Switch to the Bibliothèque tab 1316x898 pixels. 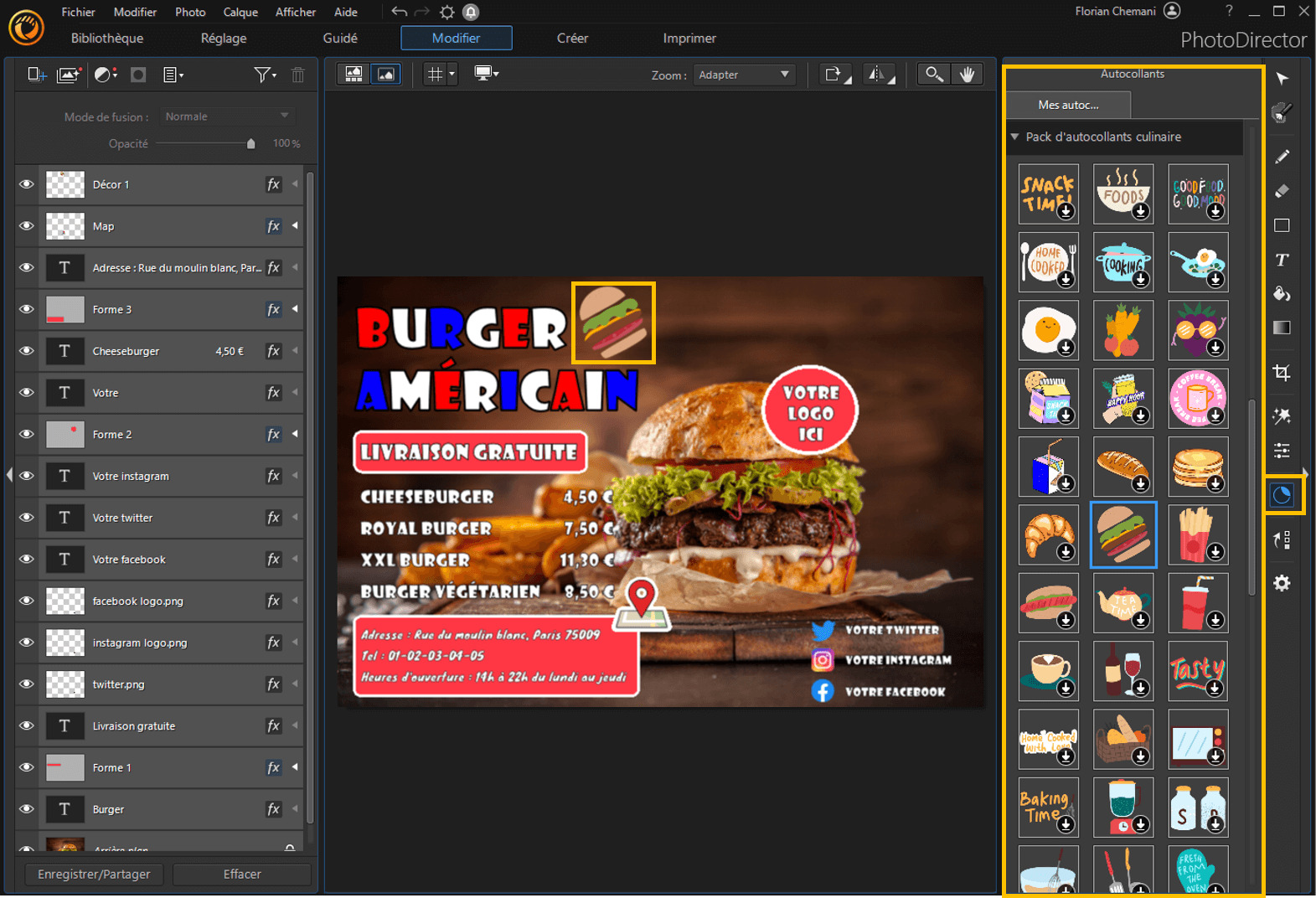[107, 39]
